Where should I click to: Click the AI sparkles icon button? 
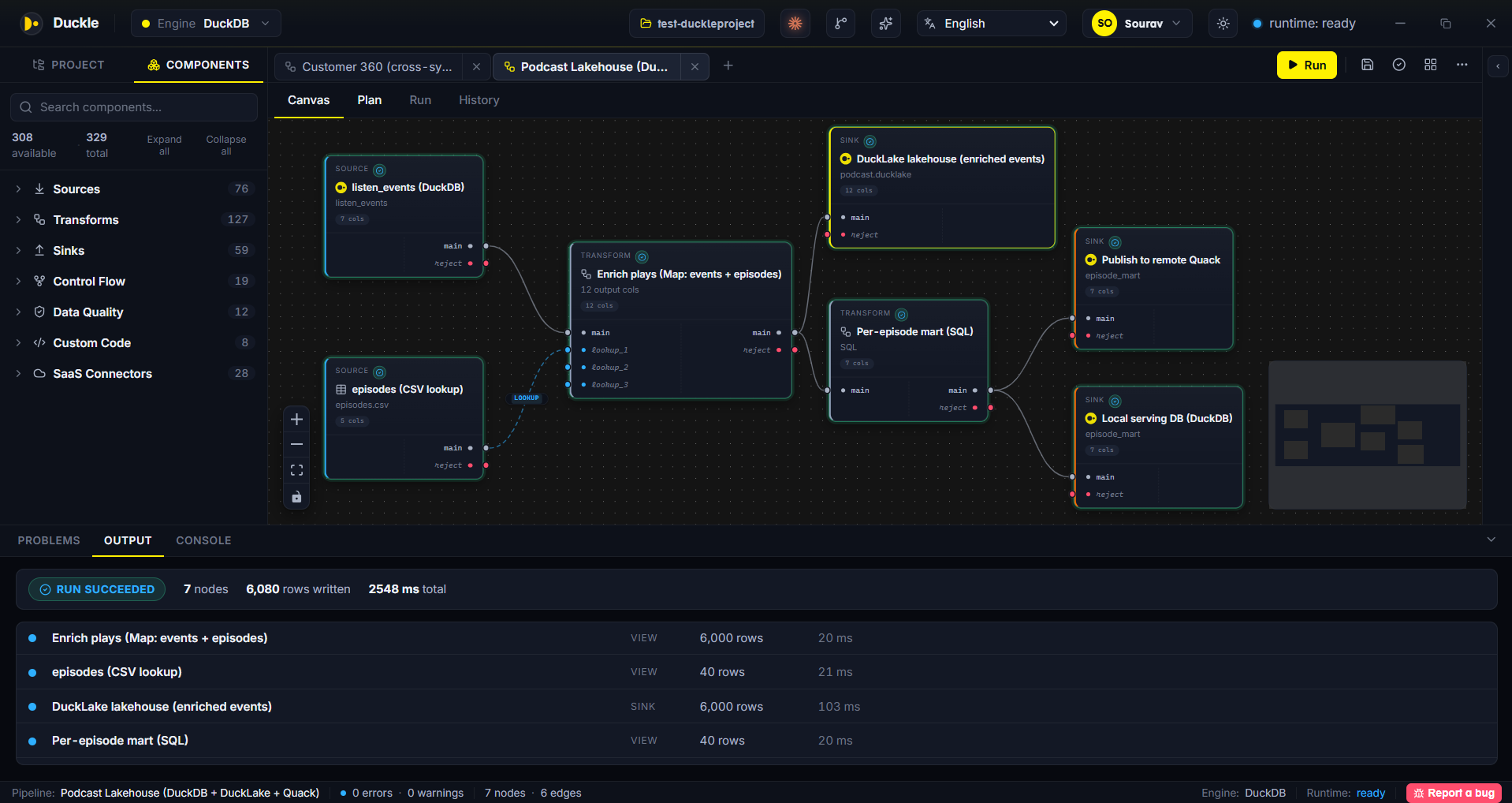[886, 24]
